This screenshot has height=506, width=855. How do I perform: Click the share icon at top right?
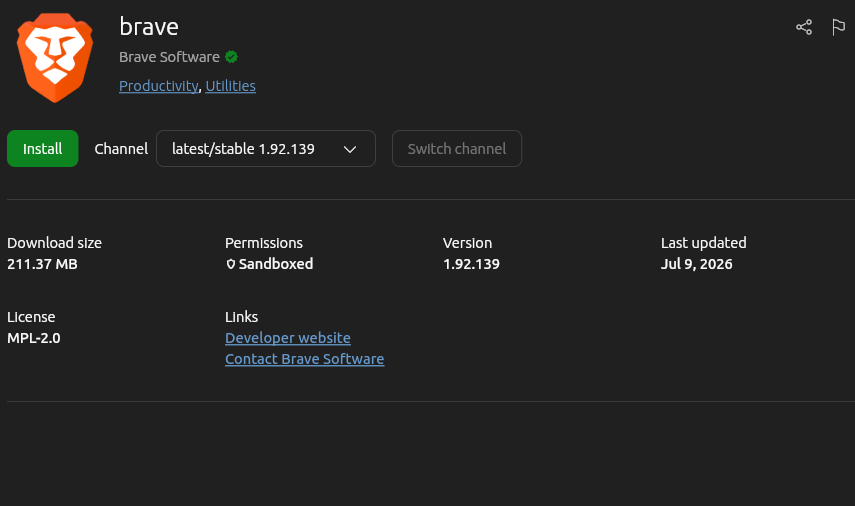click(804, 27)
